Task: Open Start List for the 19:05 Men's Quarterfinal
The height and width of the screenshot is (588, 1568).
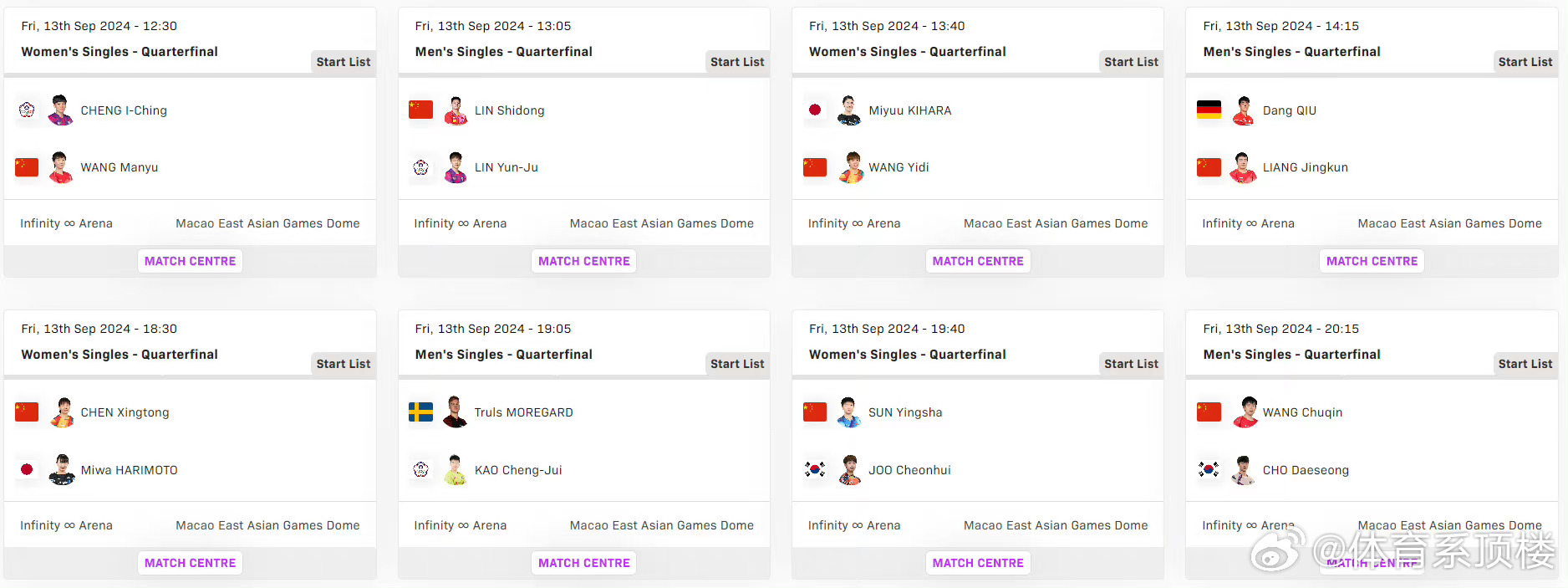Action: click(737, 364)
